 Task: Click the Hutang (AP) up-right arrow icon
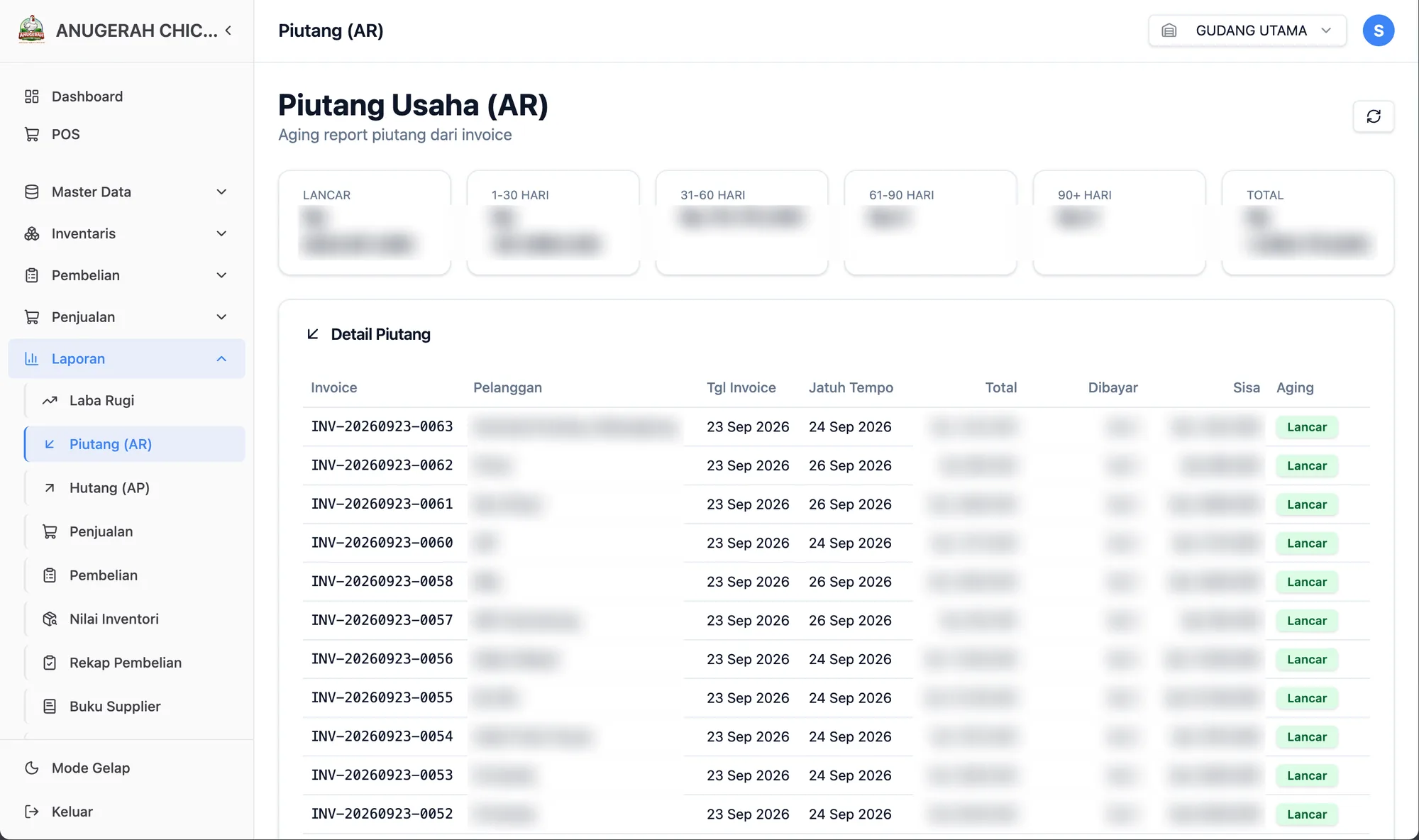click(50, 488)
